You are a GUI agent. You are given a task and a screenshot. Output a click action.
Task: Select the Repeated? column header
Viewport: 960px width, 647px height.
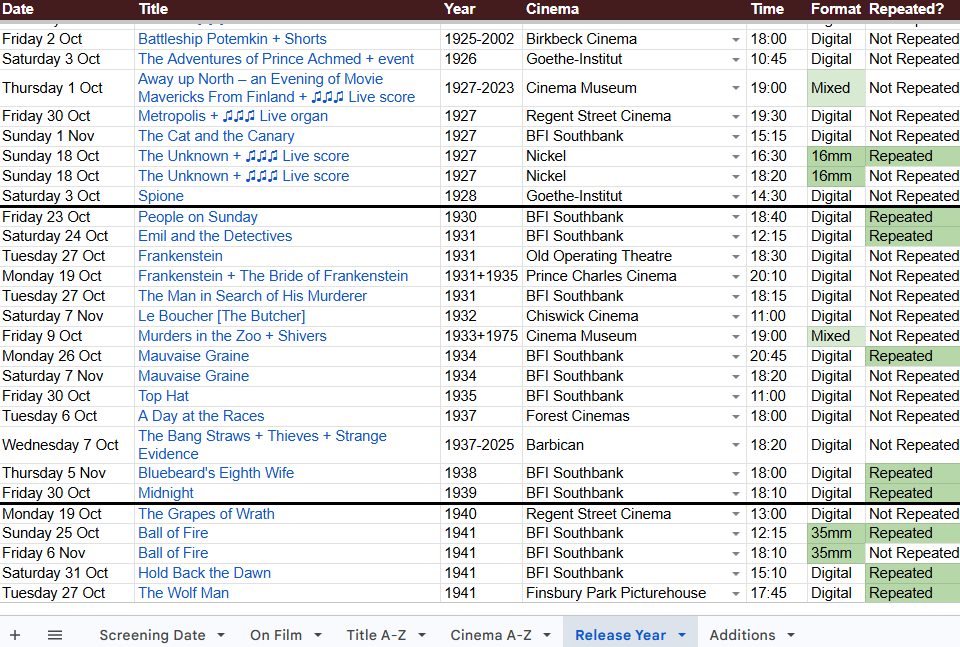click(x=907, y=9)
